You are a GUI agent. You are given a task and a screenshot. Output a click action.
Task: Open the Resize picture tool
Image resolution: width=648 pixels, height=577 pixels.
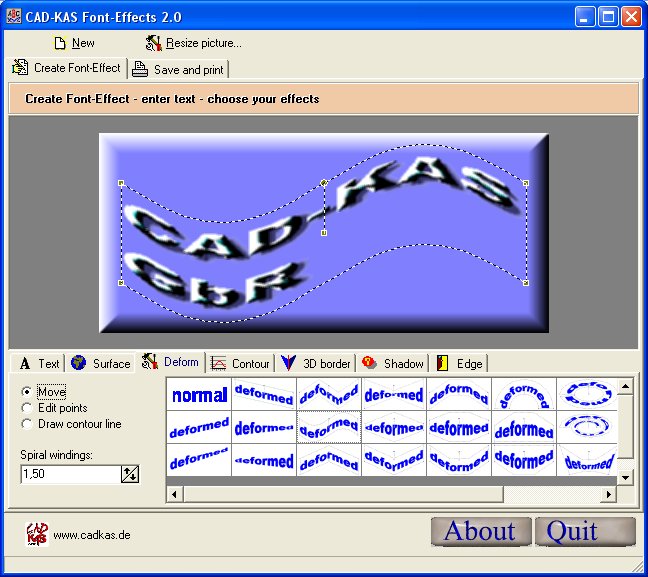click(x=153, y=43)
